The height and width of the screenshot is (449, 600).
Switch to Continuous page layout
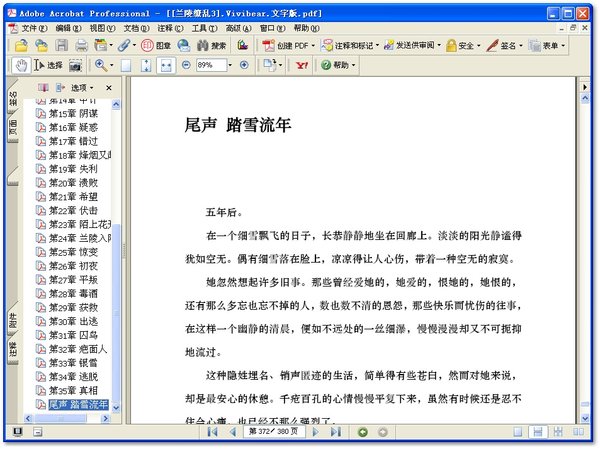pos(538,432)
